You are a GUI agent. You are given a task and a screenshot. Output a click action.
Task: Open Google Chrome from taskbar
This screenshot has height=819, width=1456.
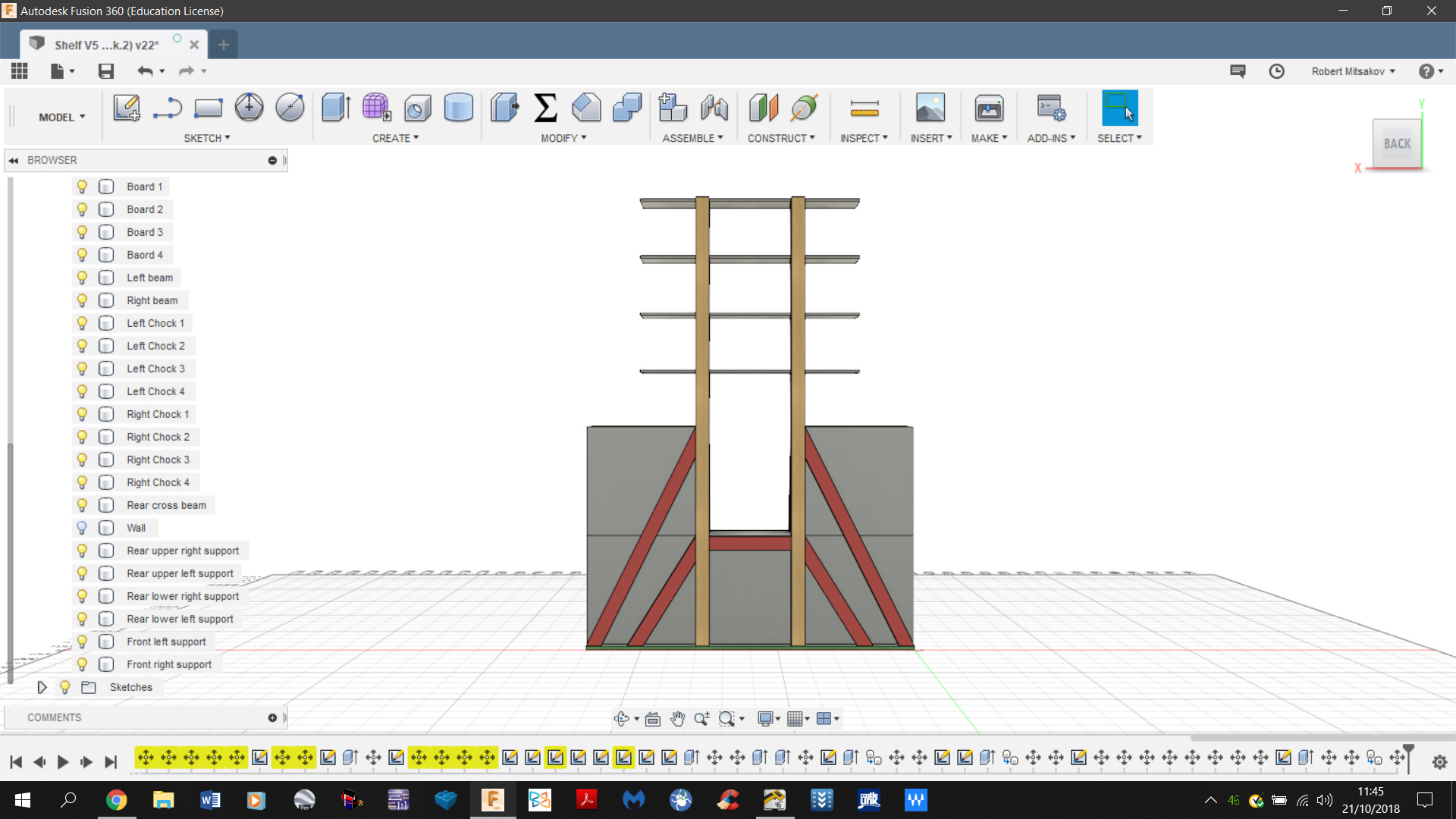[116, 800]
